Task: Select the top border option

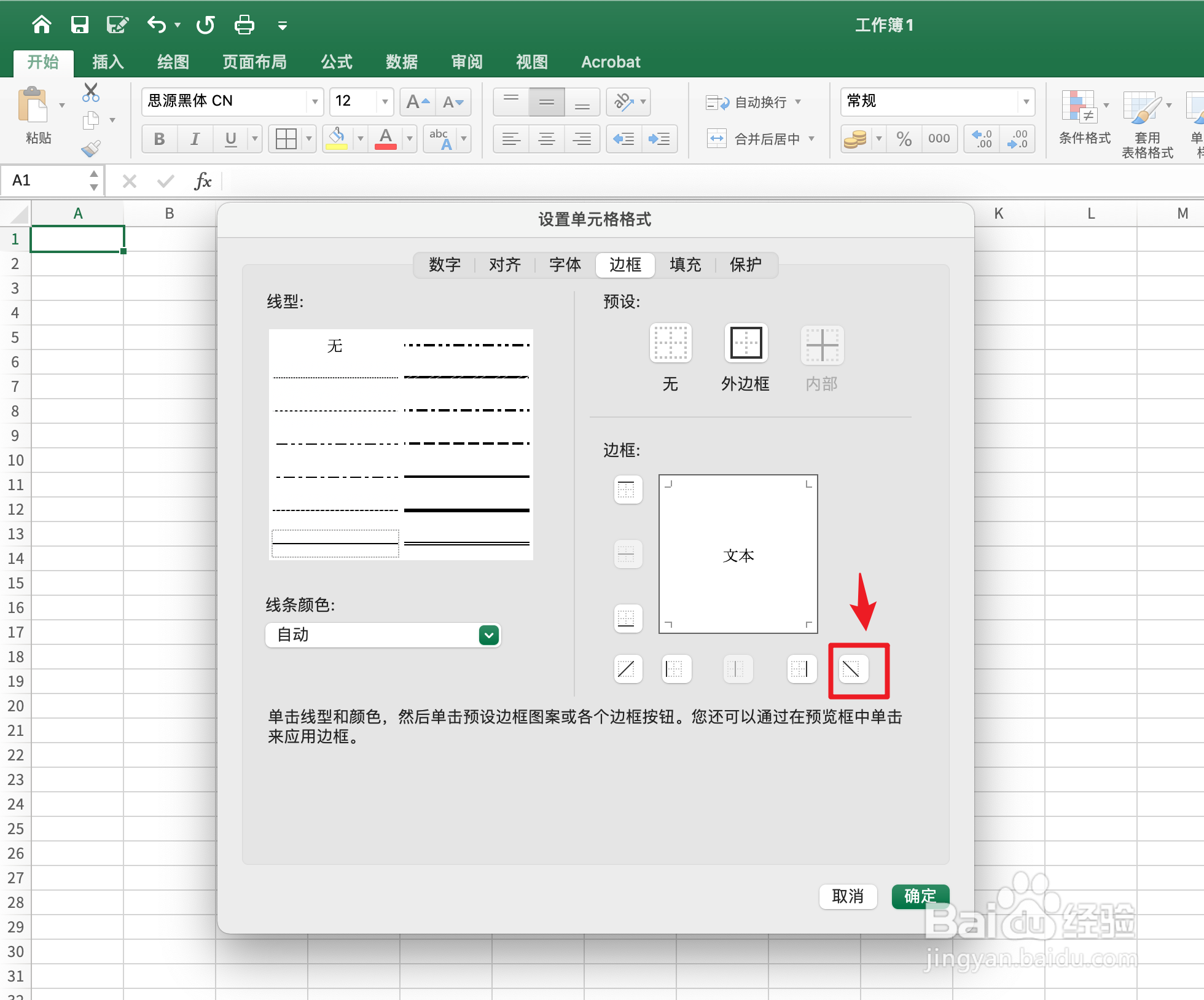Action: point(627,490)
